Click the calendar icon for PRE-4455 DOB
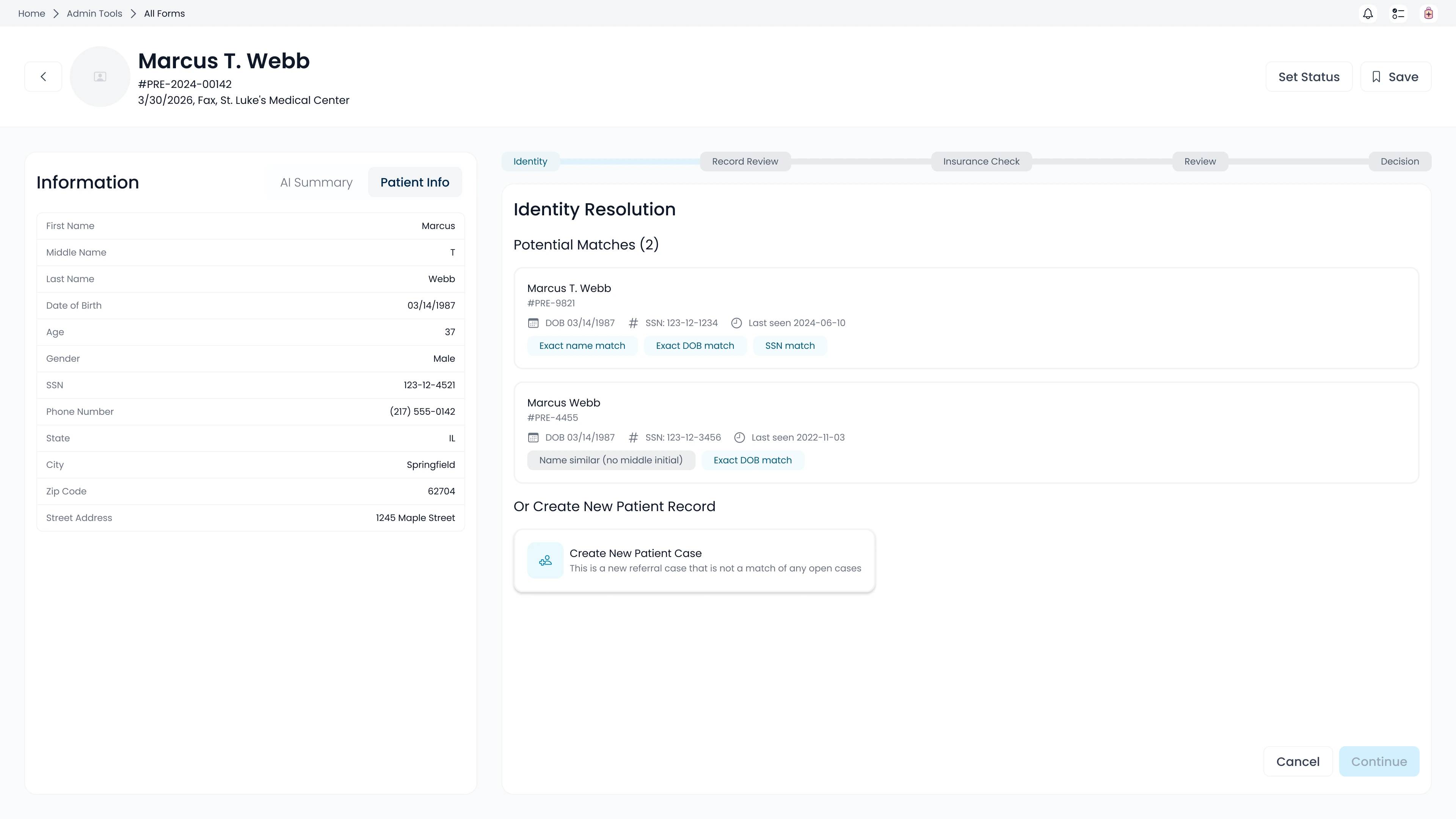Image resolution: width=1456 pixels, height=819 pixels. point(533,438)
